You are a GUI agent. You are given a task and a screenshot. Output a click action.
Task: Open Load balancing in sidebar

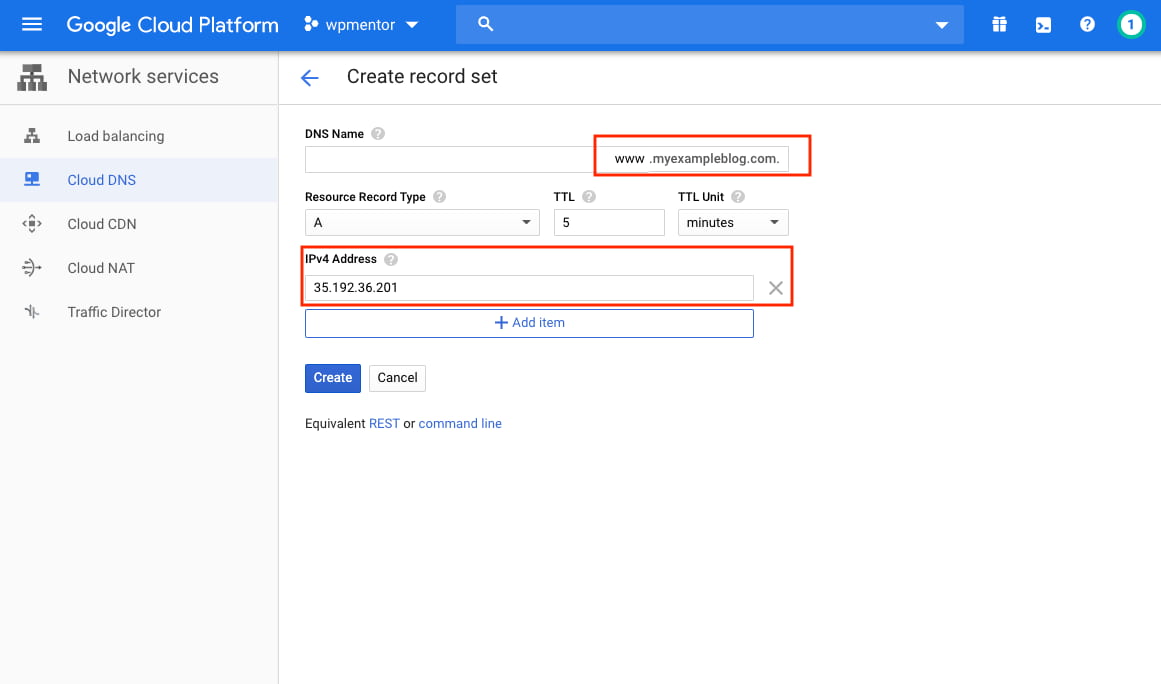(x=138, y=136)
